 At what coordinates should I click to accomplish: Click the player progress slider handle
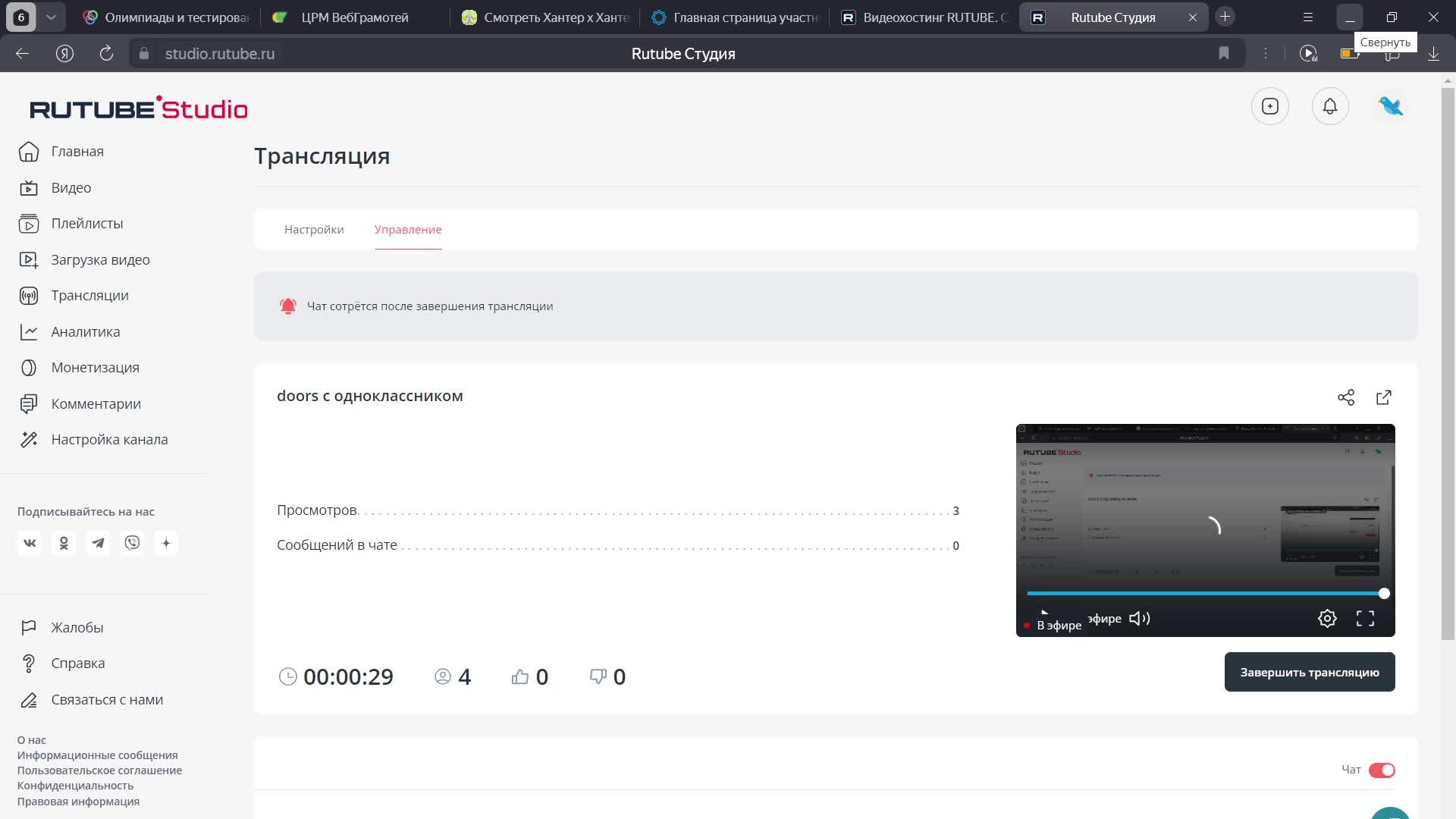pos(1384,594)
